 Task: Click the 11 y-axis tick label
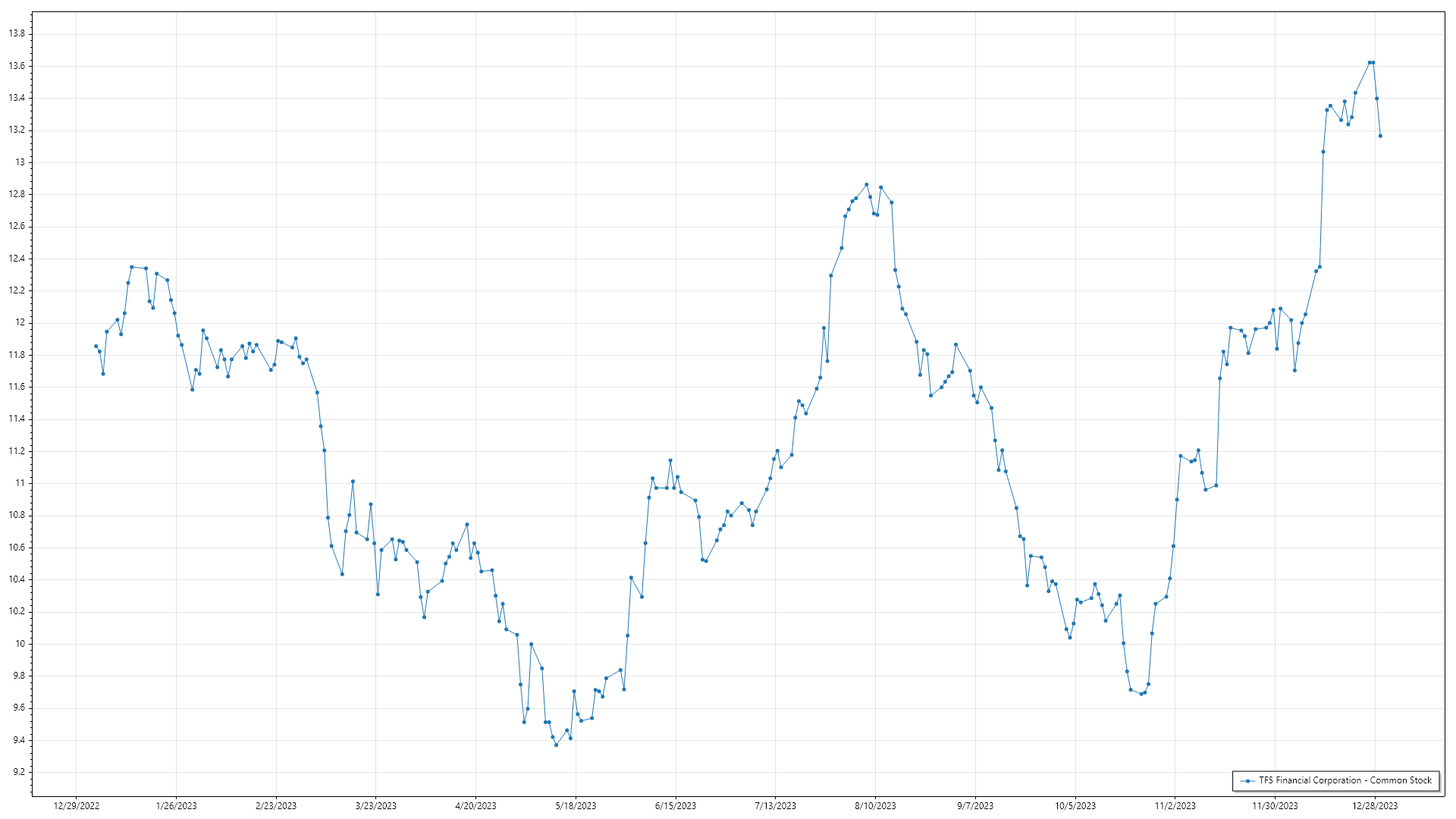tap(20, 483)
